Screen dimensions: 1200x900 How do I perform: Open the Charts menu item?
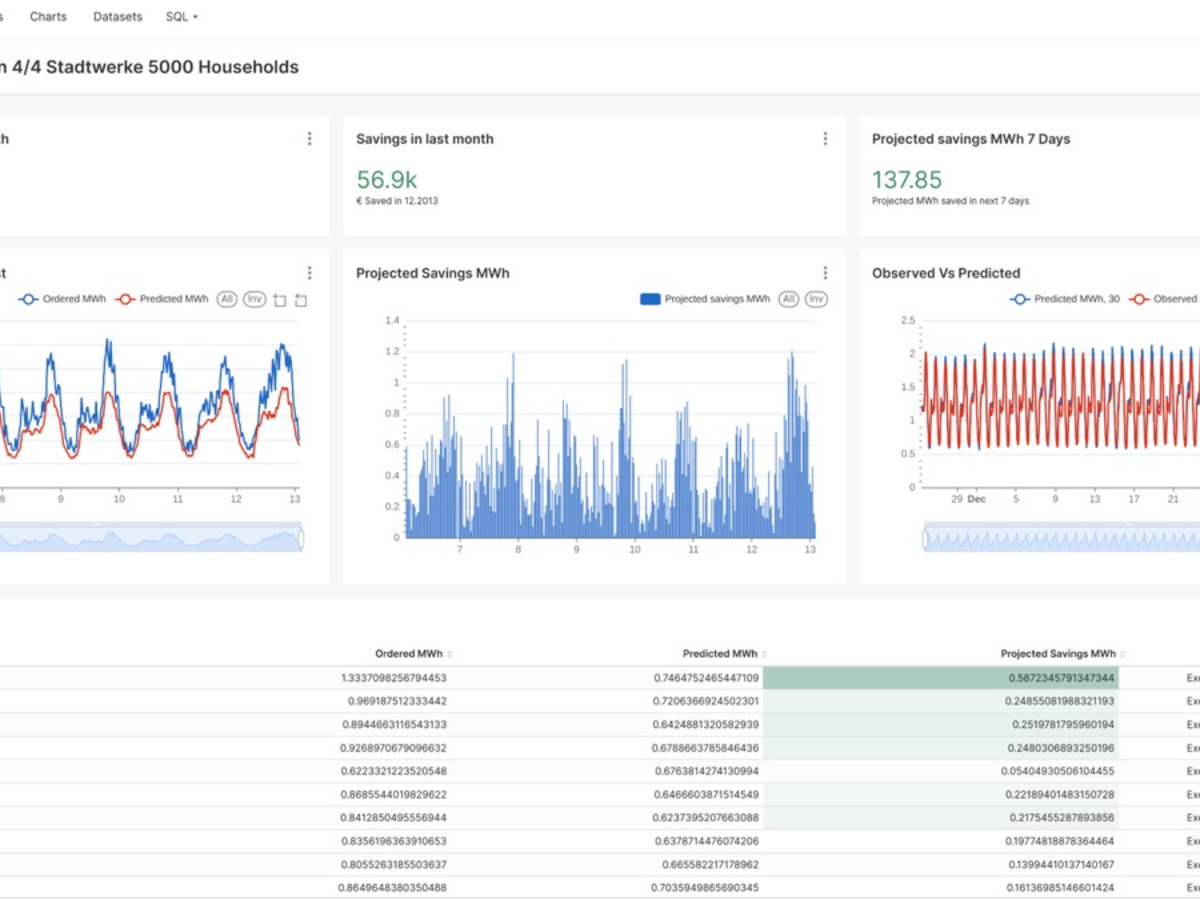point(48,17)
